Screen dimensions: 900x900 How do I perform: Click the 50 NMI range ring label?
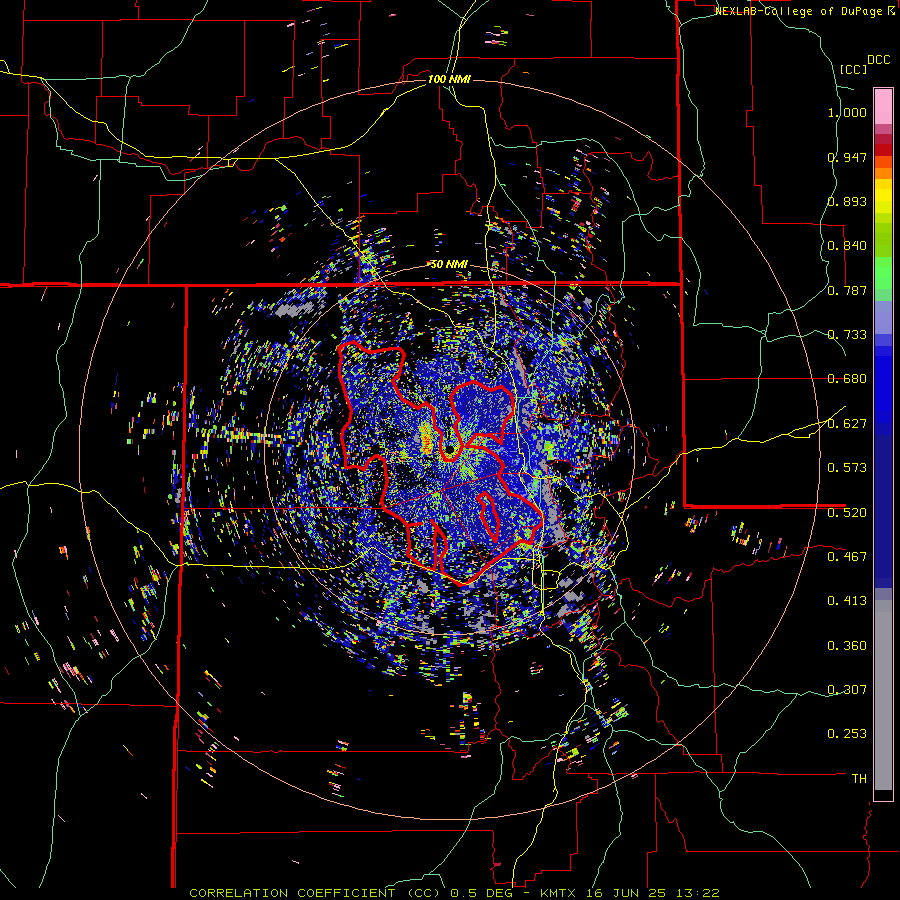click(449, 265)
